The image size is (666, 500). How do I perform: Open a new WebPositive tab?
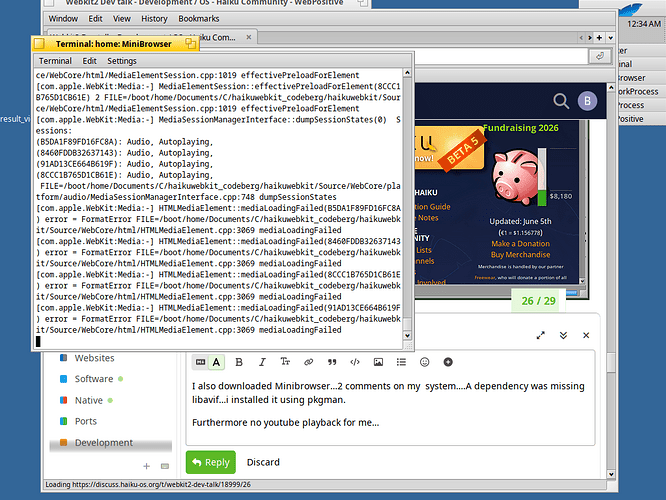[599, 37]
